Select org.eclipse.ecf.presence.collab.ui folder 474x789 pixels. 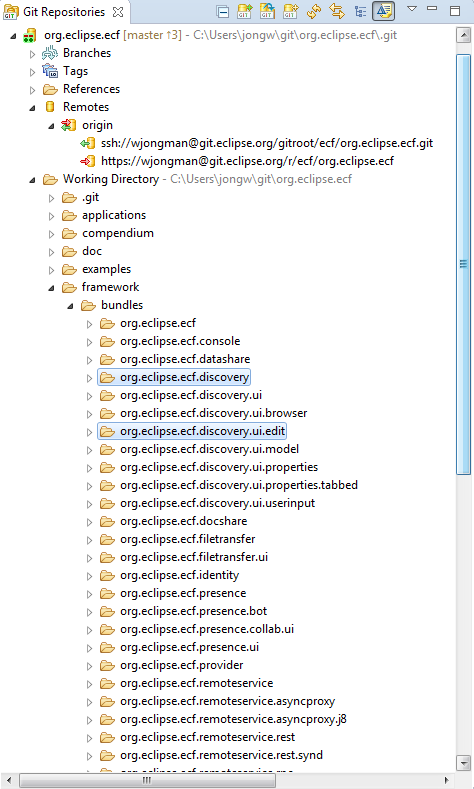coord(207,629)
